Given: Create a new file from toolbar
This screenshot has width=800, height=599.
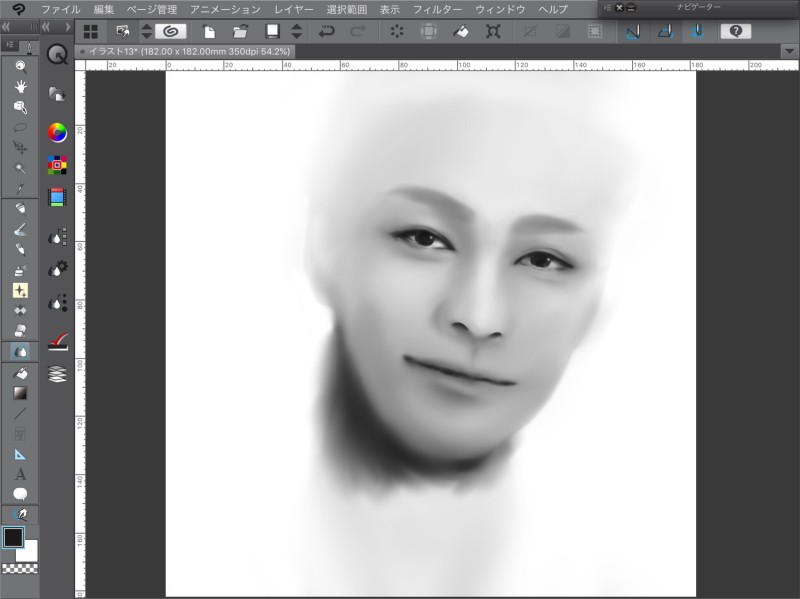Looking at the screenshot, I should 209,32.
